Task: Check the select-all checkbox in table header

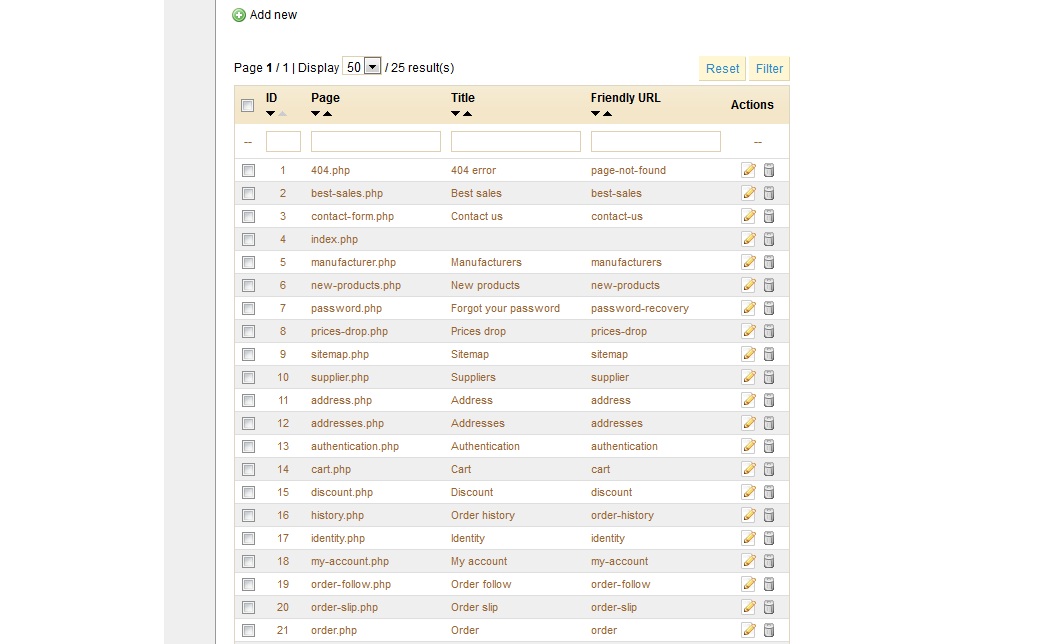Action: tap(248, 105)
